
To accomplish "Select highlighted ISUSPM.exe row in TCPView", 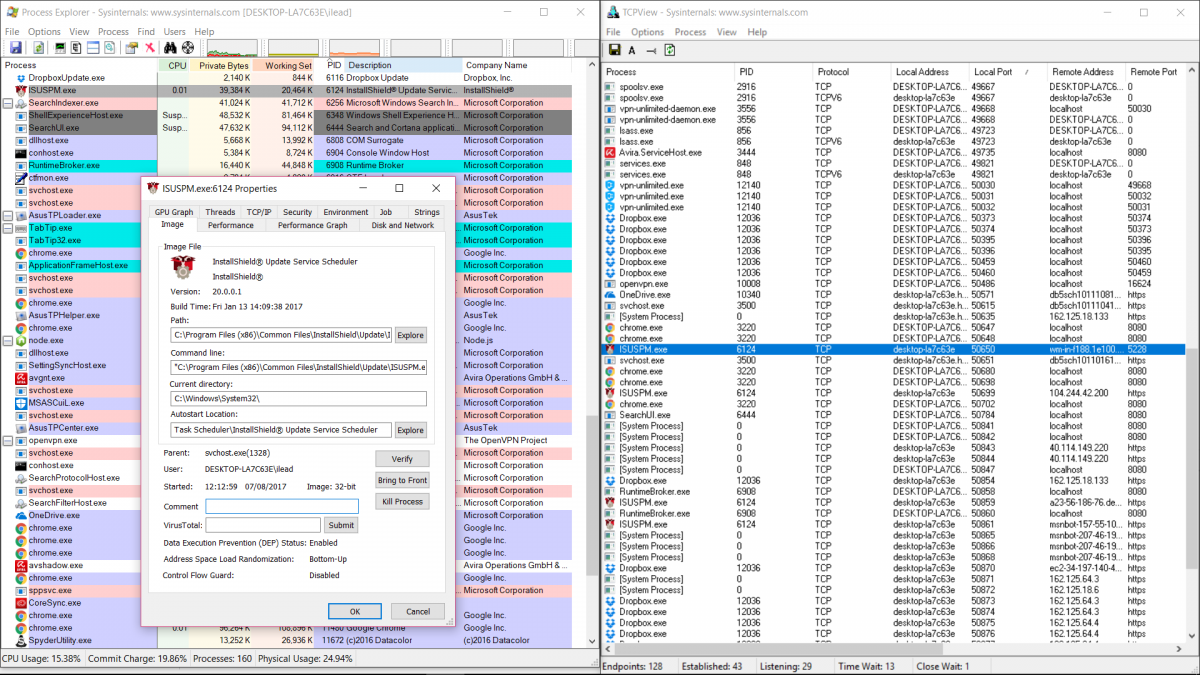I will click(x=893, y=349).
